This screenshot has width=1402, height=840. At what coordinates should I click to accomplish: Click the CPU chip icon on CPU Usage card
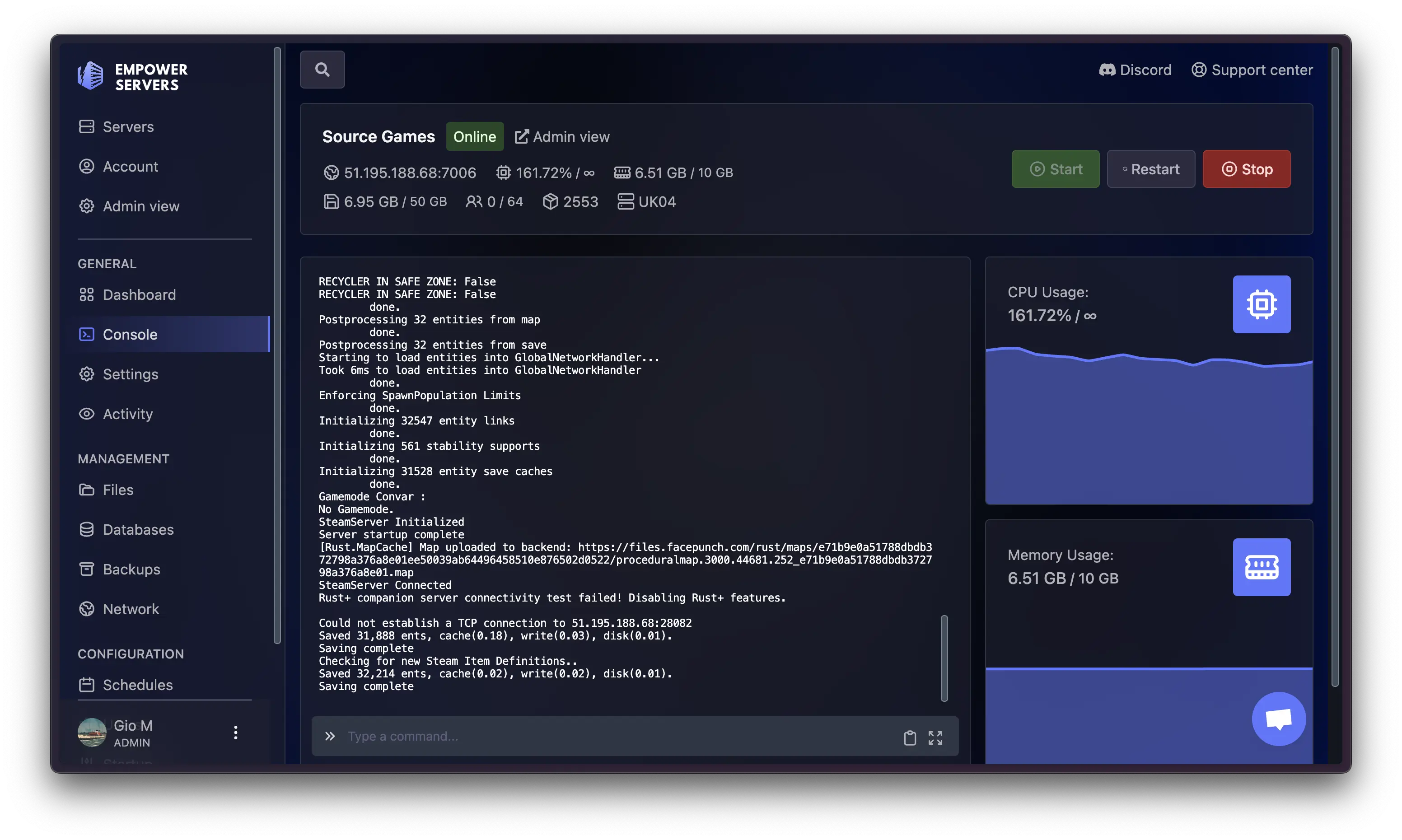pyautogui.click(x=1262, y=304)
